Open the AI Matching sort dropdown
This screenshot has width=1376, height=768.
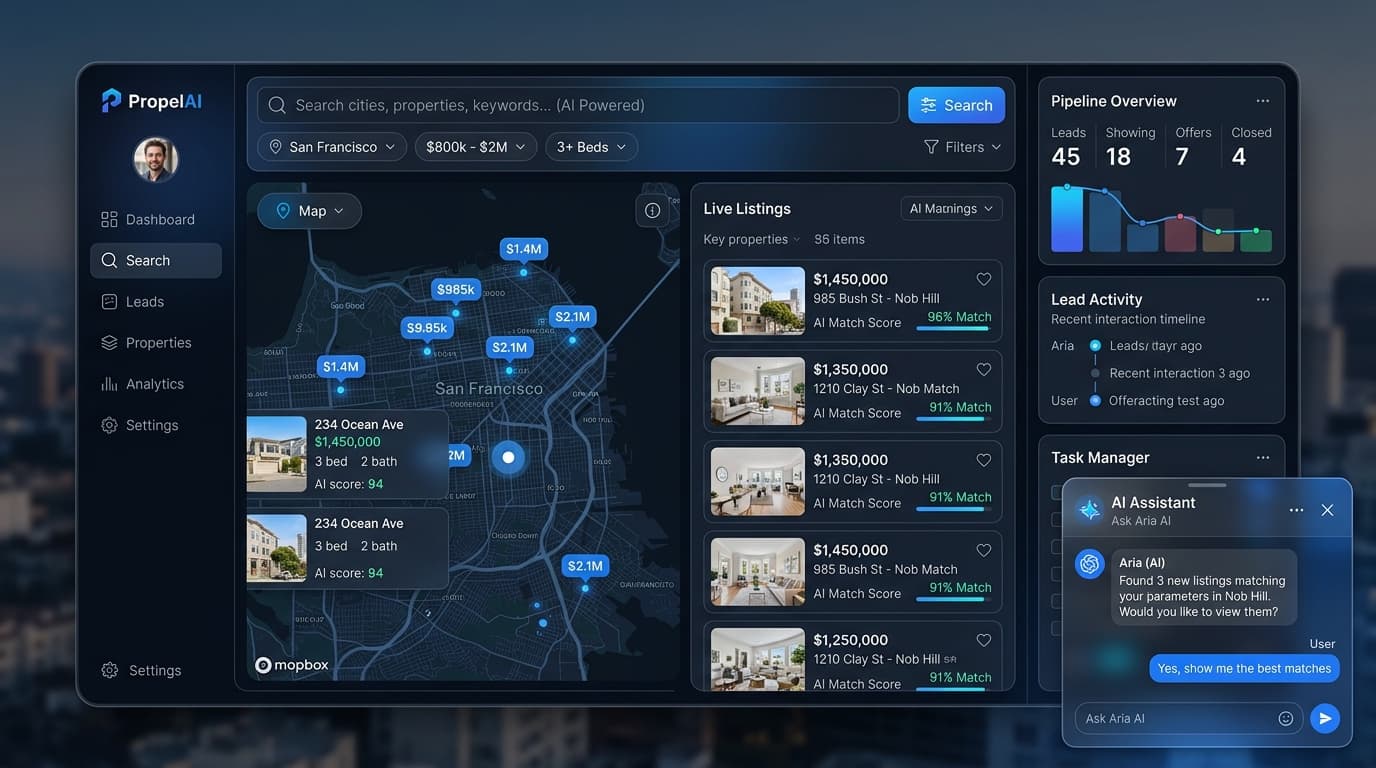click(x=951, y=208)
